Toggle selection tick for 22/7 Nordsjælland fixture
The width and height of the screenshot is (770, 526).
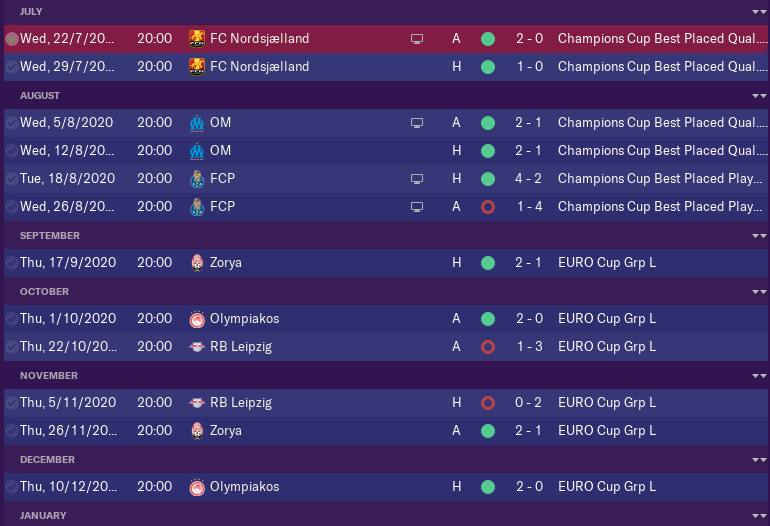[x=11, y=39]
